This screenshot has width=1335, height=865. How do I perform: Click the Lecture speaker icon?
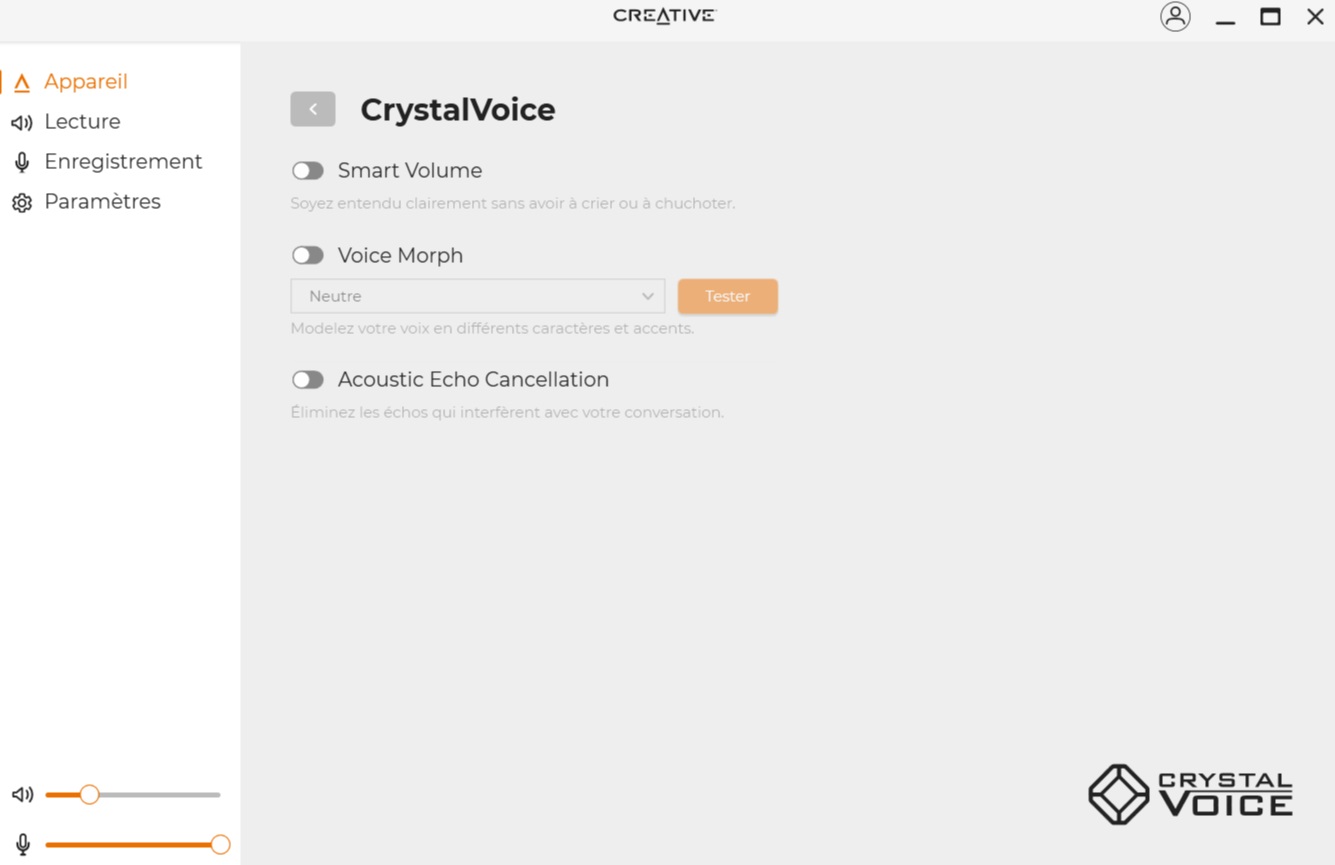(x=21, y=123)
